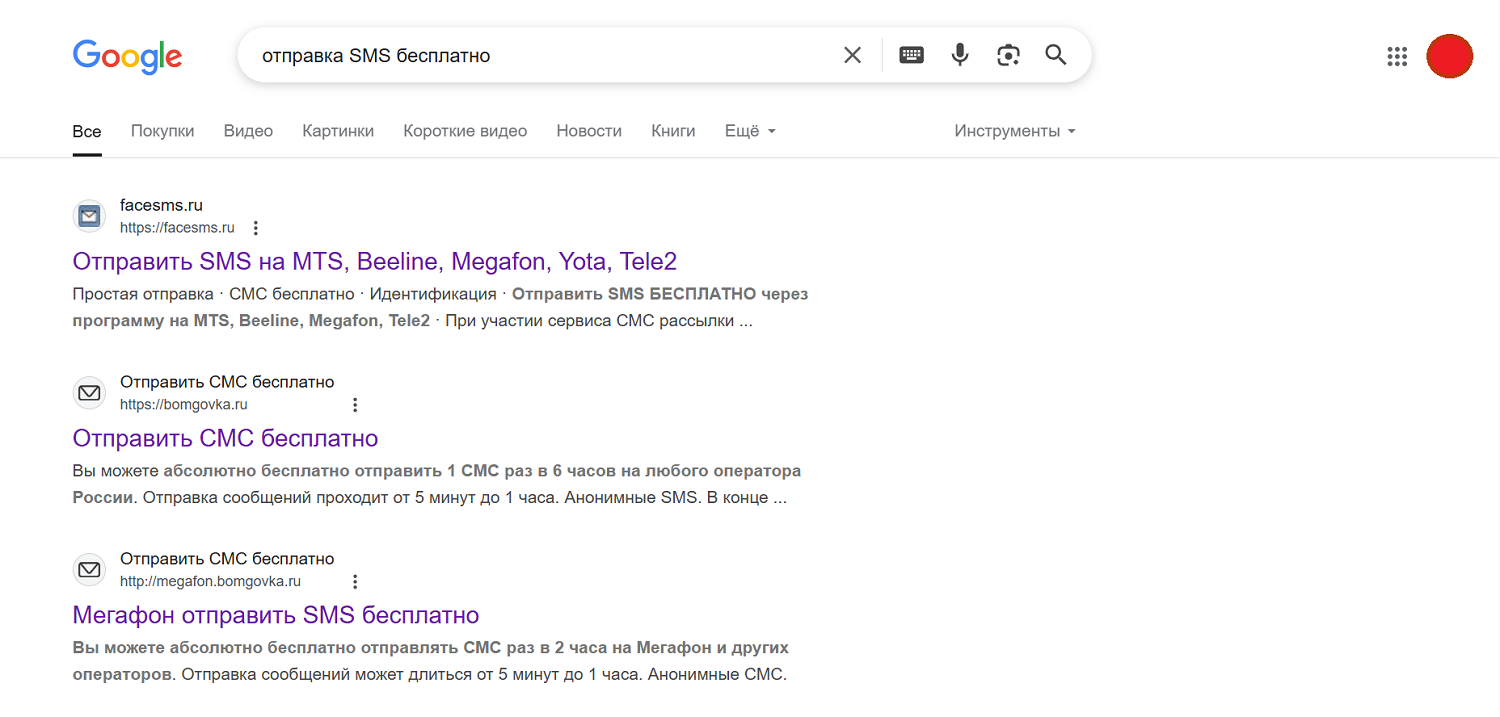Click the site name above http://megafon.bomgovka.ru
Screen dimensions: 1500x717
pos(227,559)
